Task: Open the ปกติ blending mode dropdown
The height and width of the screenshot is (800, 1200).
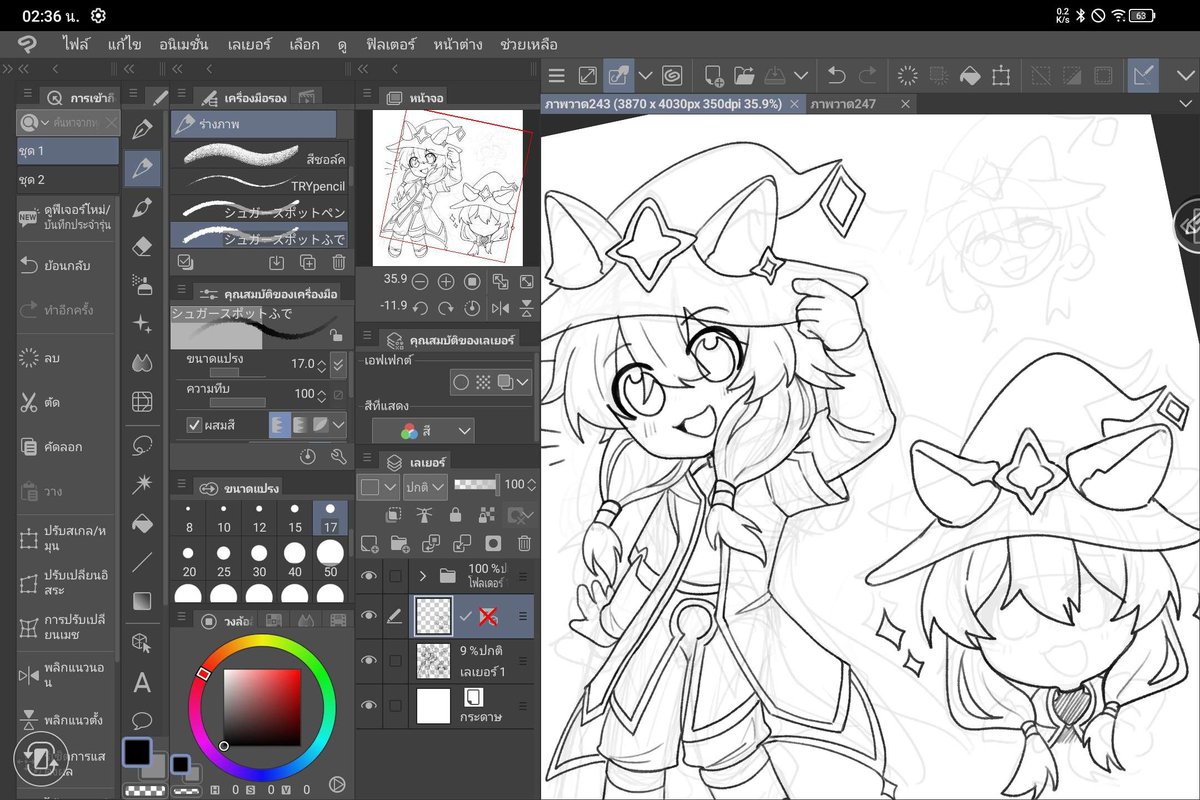Action: [424, 486]
